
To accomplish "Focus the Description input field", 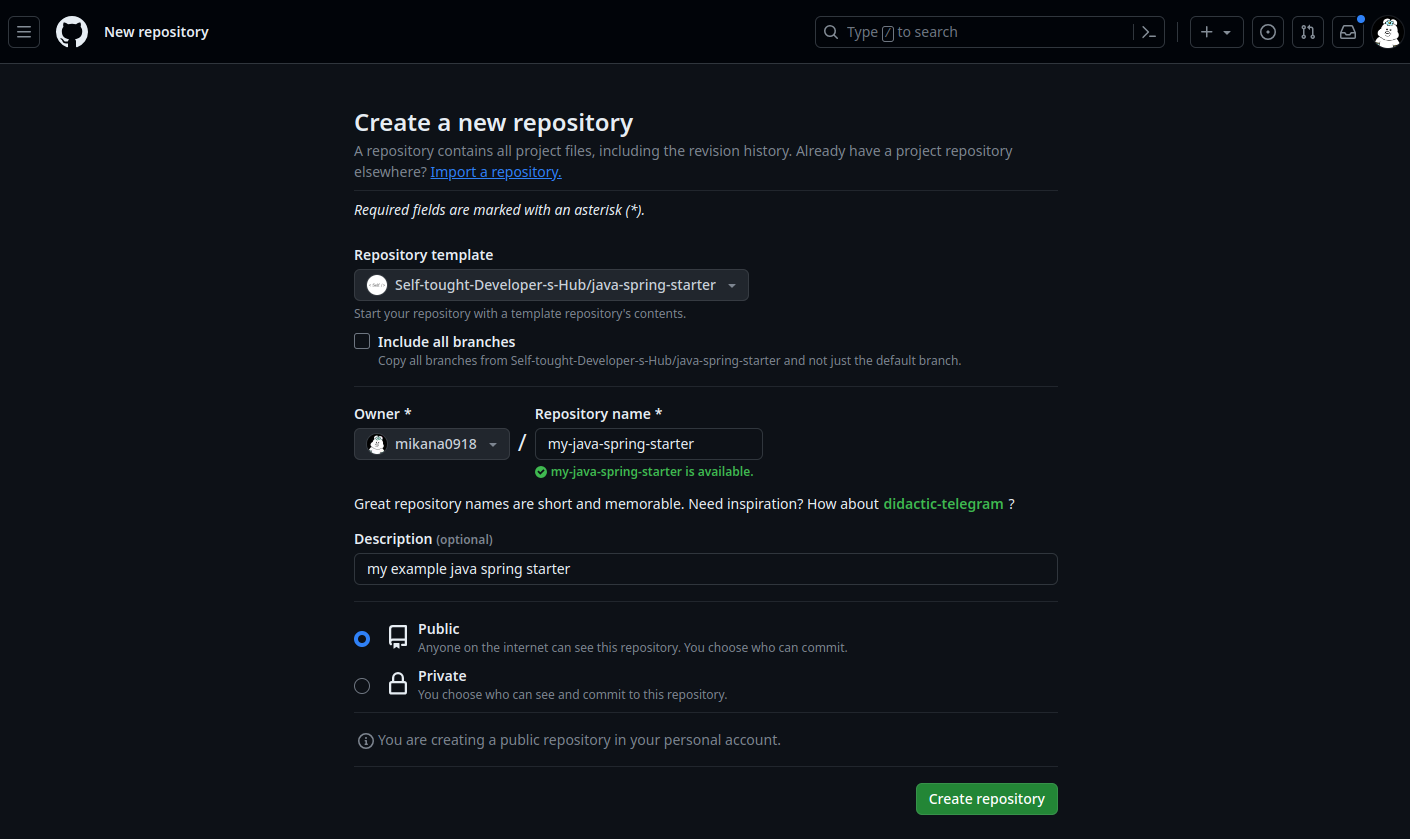I will (x=706, y=569).
